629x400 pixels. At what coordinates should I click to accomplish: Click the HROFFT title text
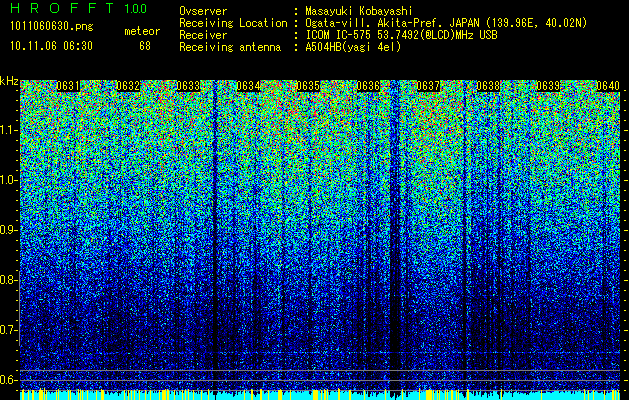[63, 8]
